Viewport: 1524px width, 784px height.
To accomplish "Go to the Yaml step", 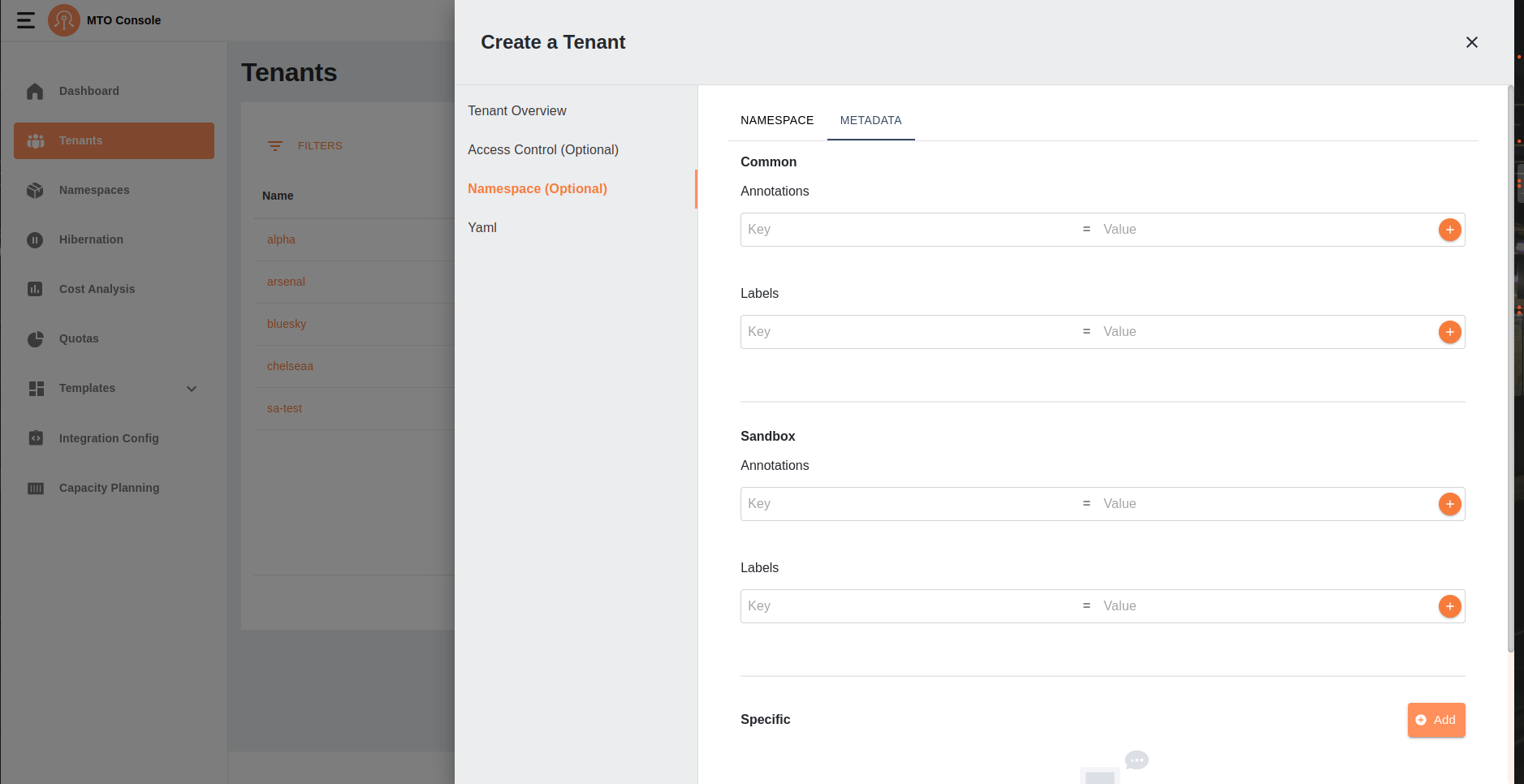I will tap(482, 228).
